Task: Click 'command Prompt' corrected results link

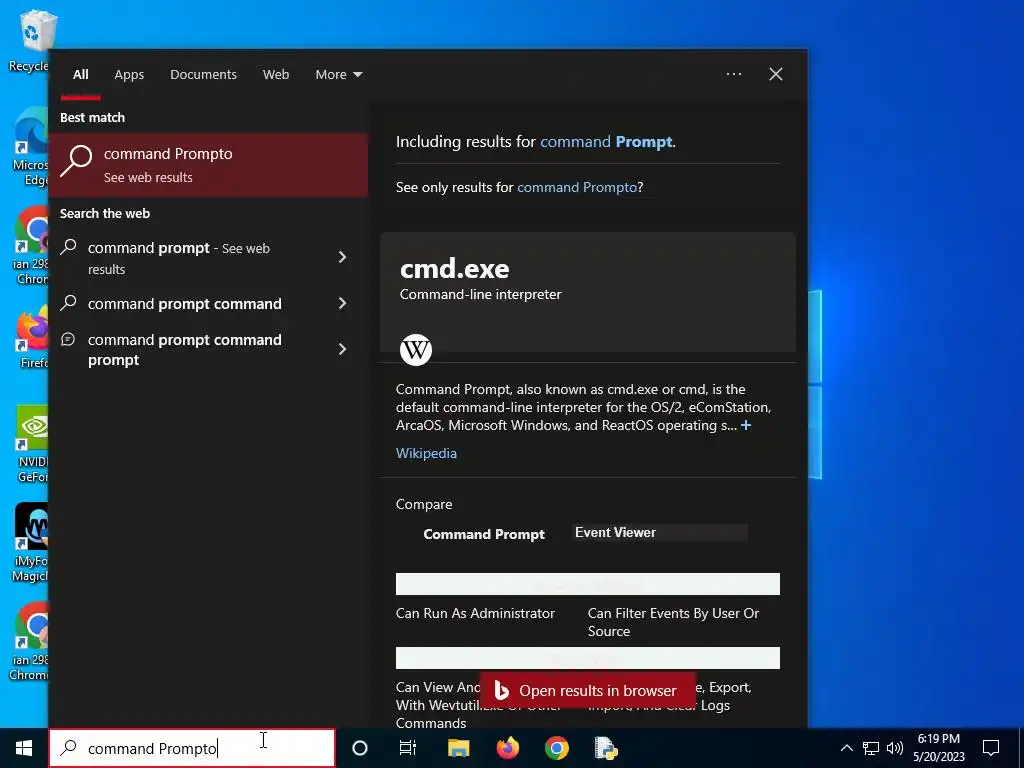Action: 606,142
